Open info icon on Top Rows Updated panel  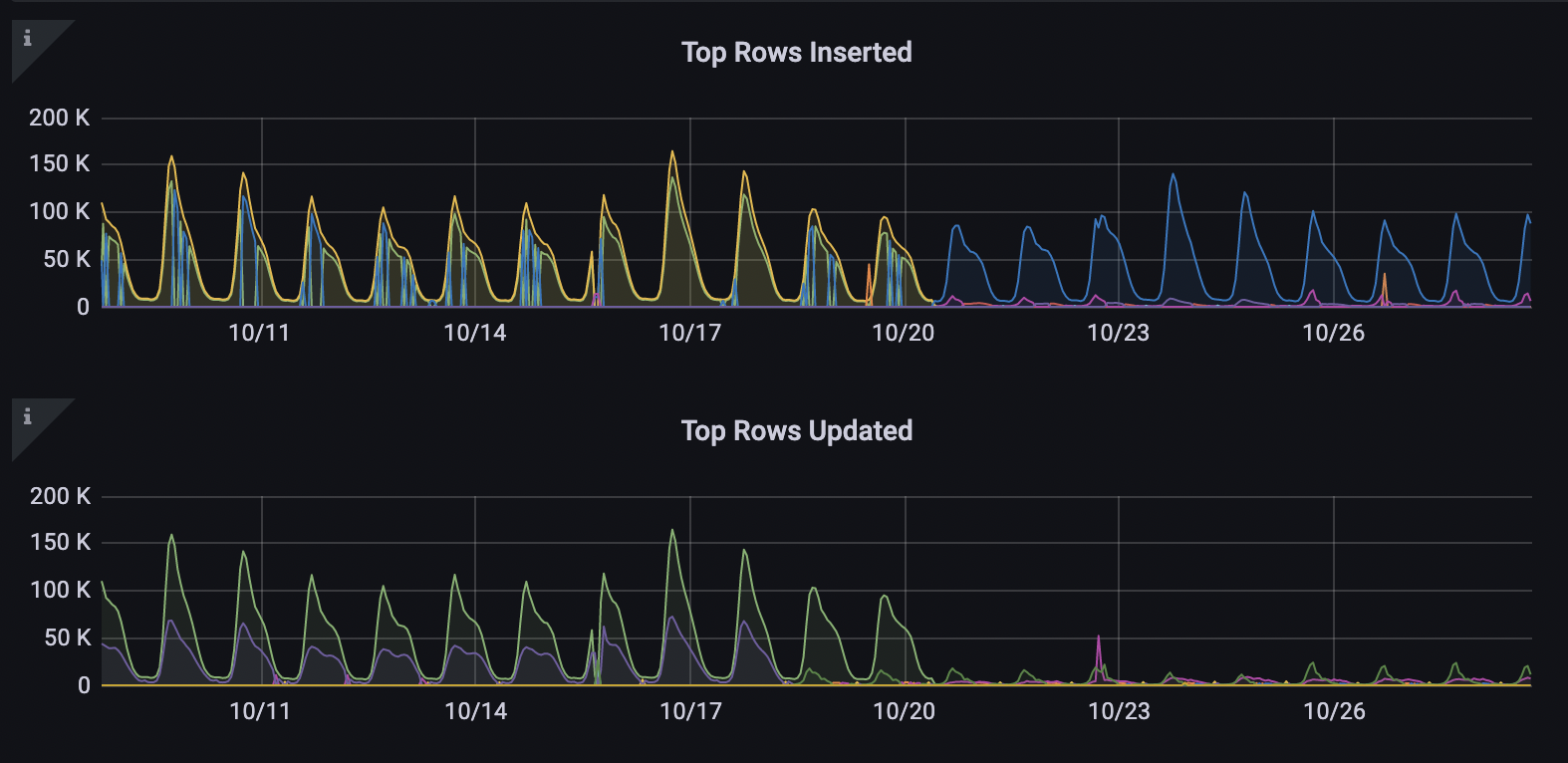(28, 417)
